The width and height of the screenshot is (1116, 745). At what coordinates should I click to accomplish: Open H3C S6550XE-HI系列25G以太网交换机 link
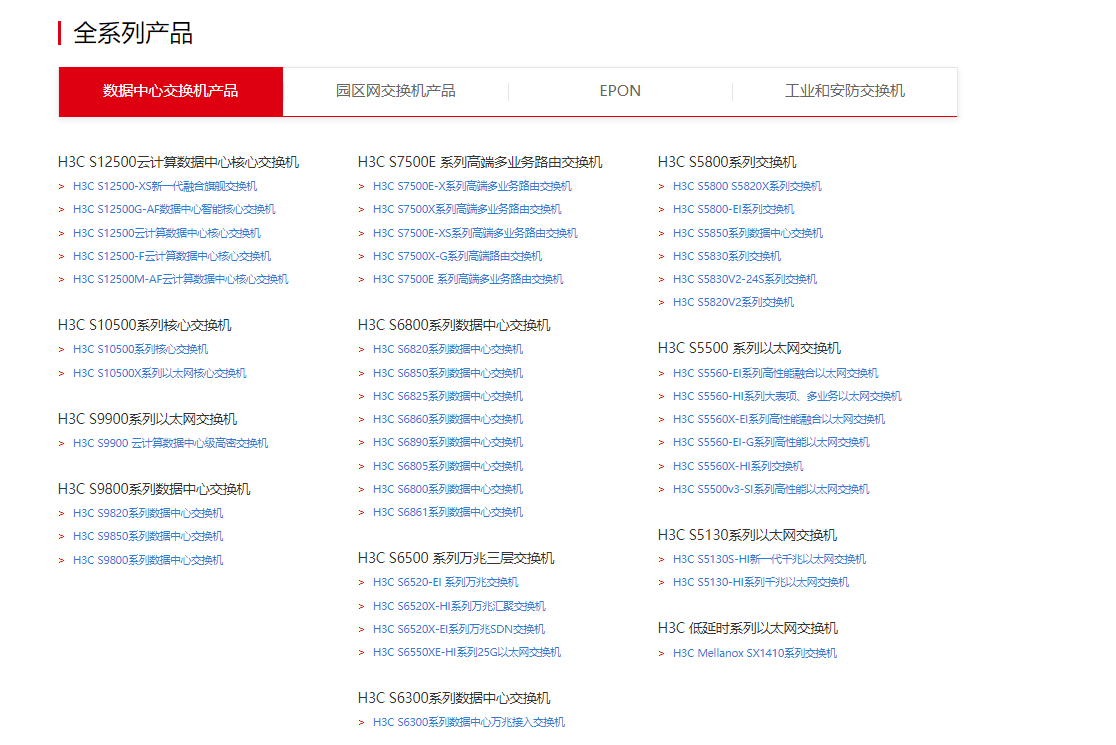pyautogui.click(x=467, y=652)
